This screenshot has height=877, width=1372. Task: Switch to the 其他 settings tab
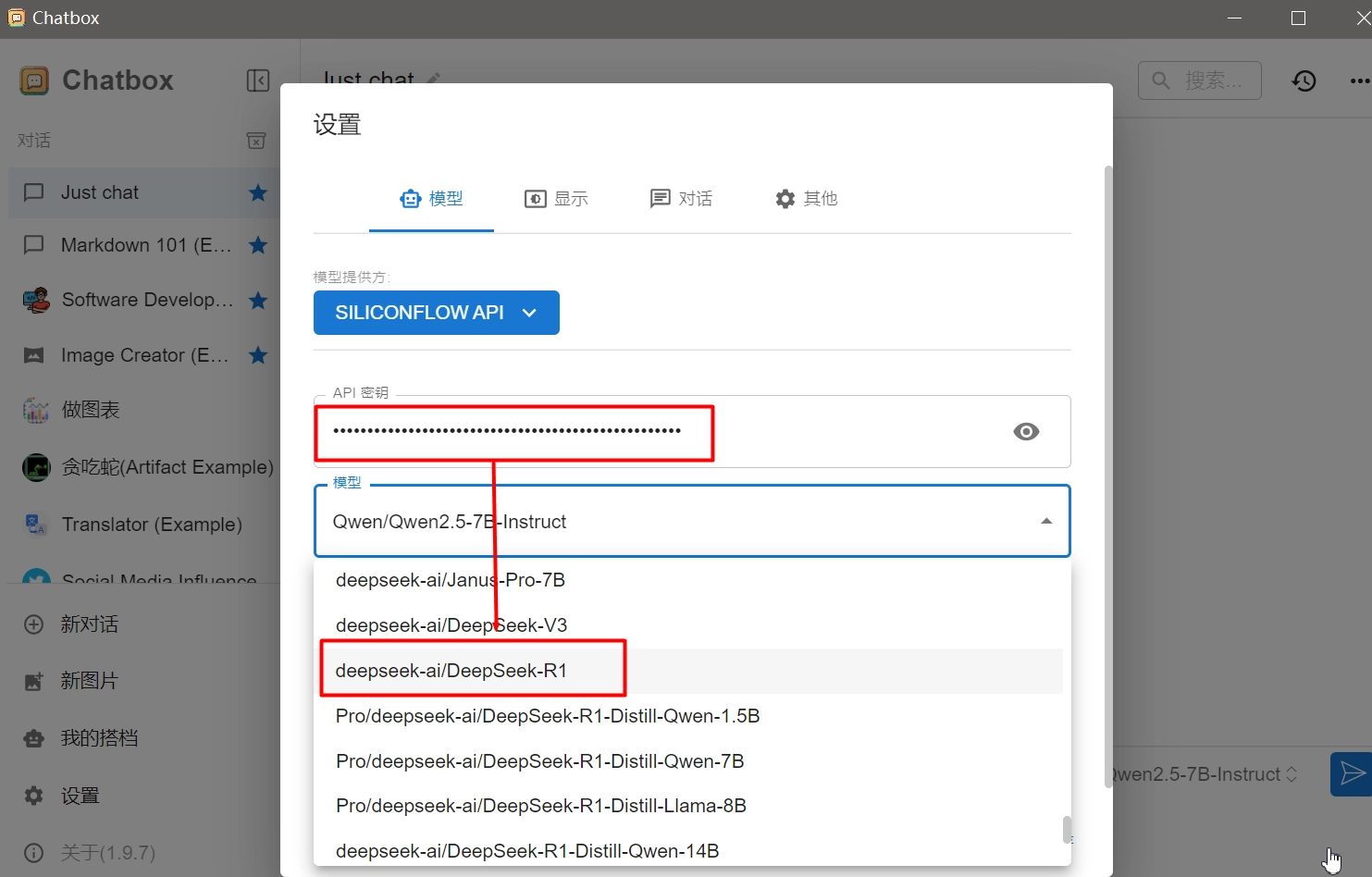coord(806,199)
